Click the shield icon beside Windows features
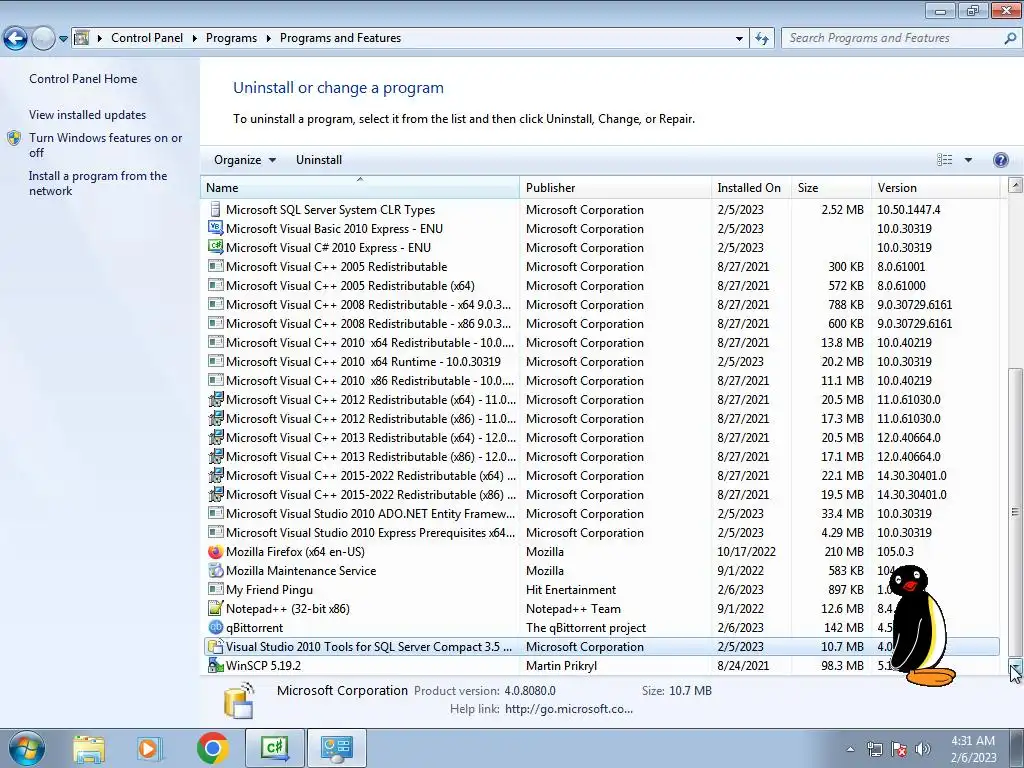 tap(14, 138)
